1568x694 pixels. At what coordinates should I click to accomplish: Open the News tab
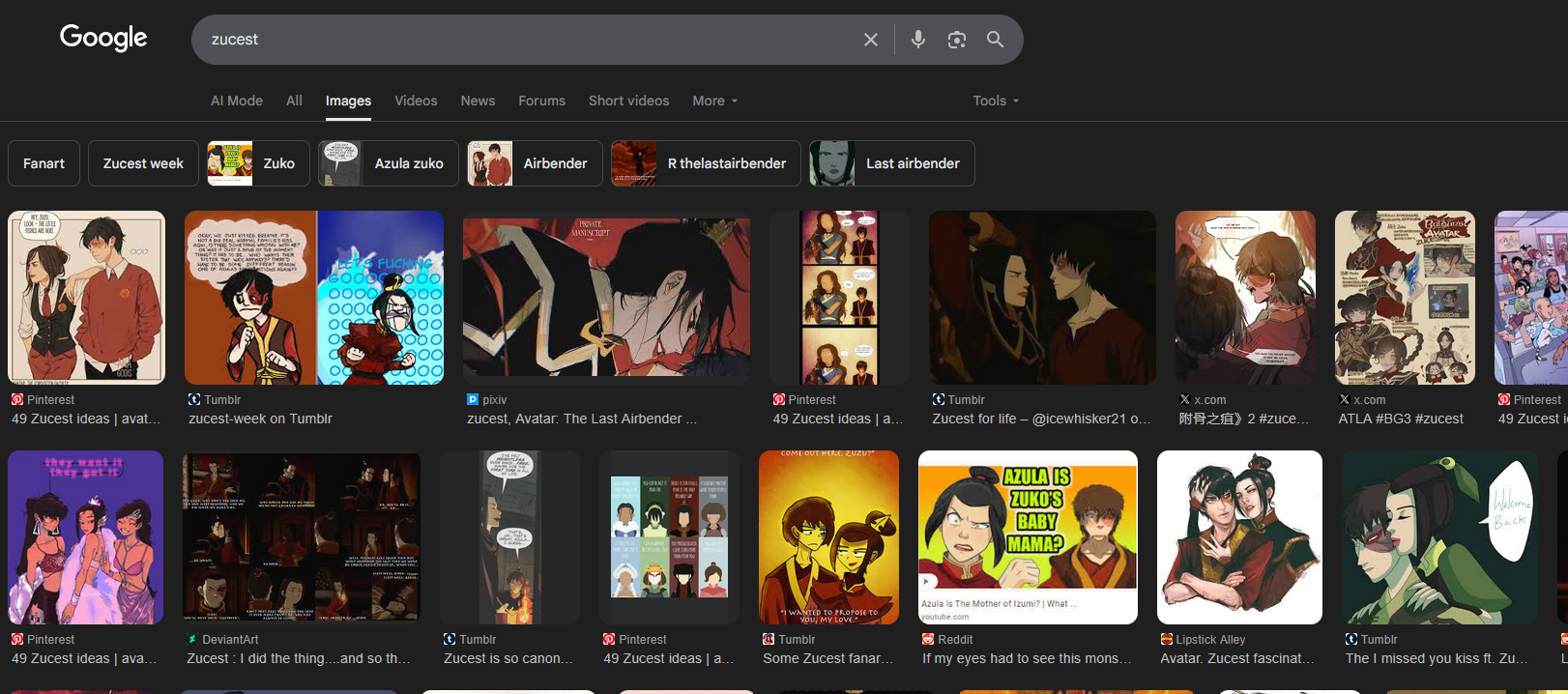click(478, 101)
